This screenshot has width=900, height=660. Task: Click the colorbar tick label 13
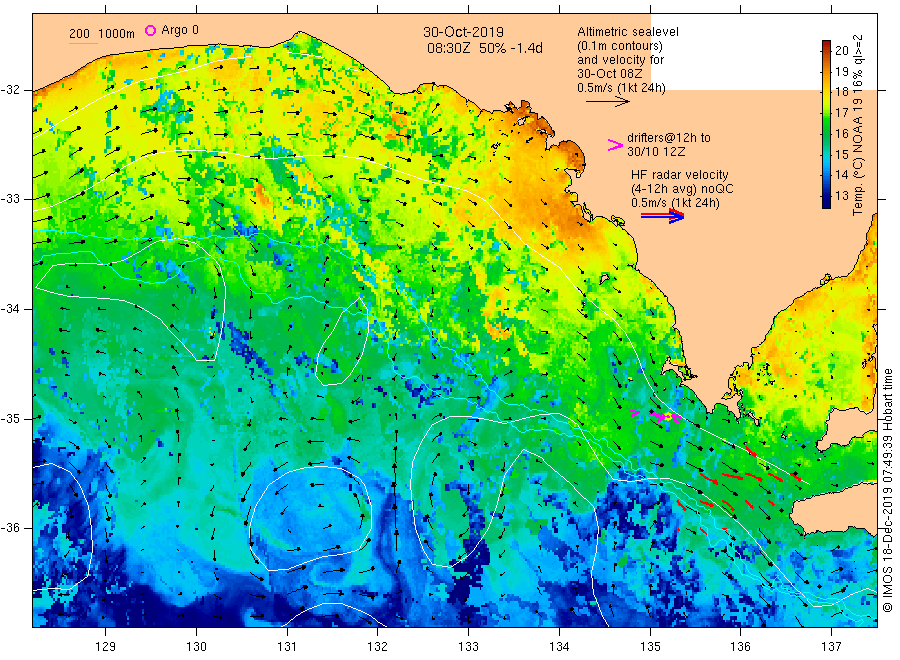[841, 196]
